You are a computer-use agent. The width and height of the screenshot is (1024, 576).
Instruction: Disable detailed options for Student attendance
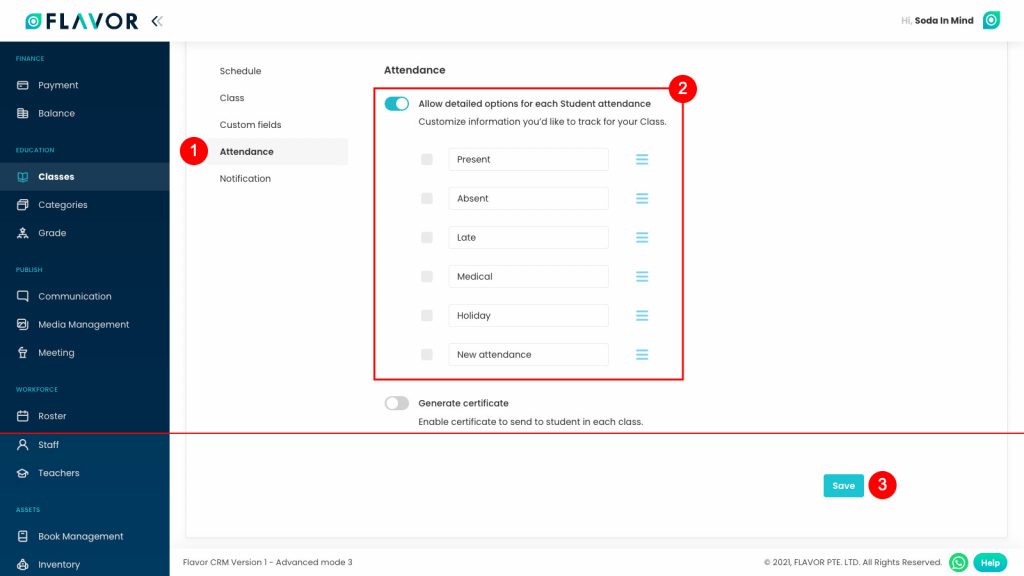pos(395,103)
